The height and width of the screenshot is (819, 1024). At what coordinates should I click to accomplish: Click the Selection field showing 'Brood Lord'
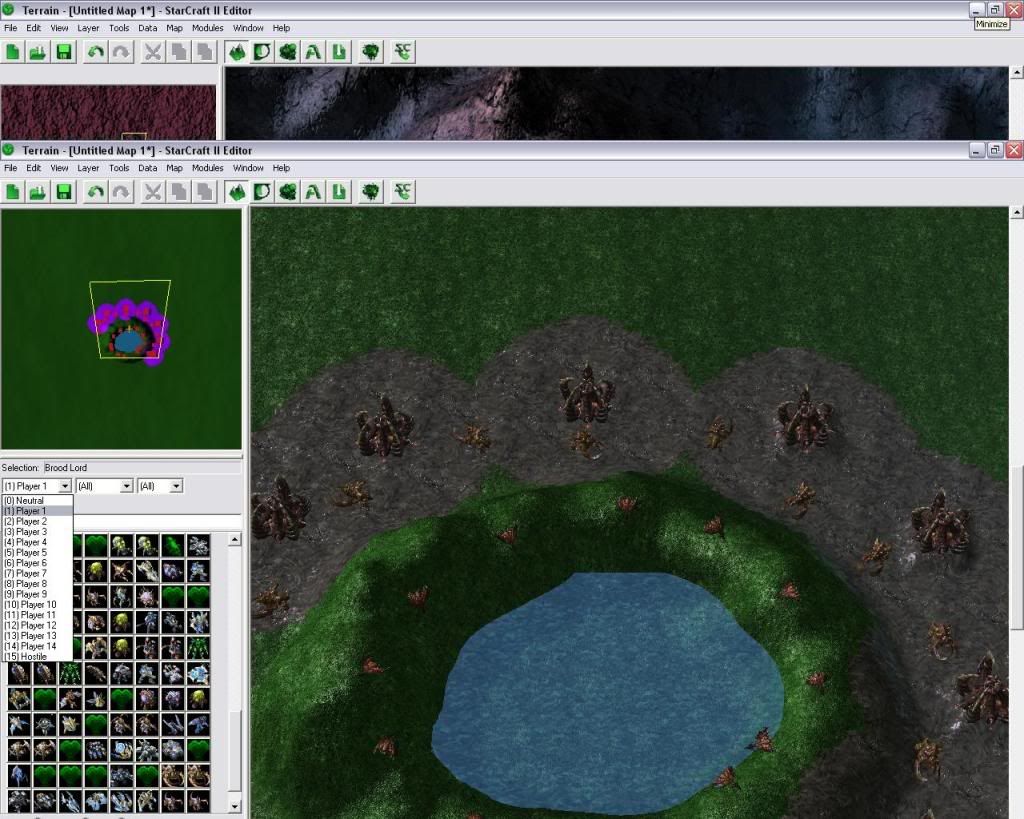[x=142, y=468]
